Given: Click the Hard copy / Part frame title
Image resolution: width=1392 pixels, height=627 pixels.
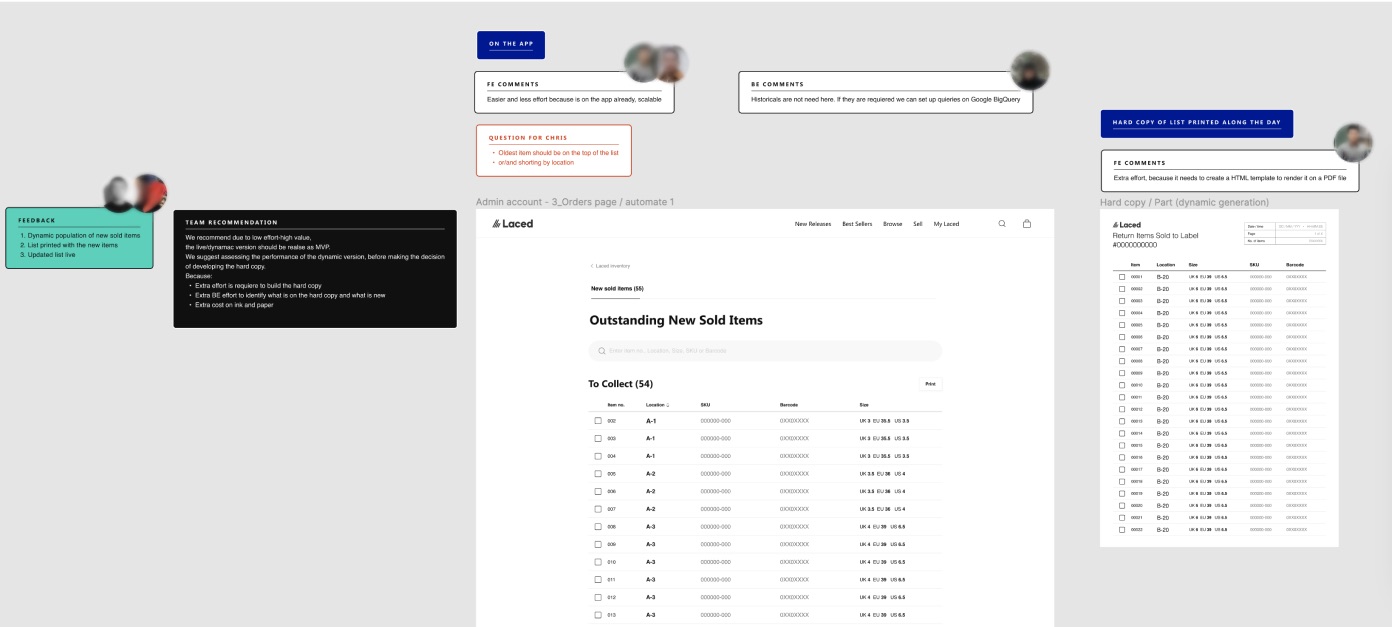Looking at the screenshot, I should [1184, 202].
